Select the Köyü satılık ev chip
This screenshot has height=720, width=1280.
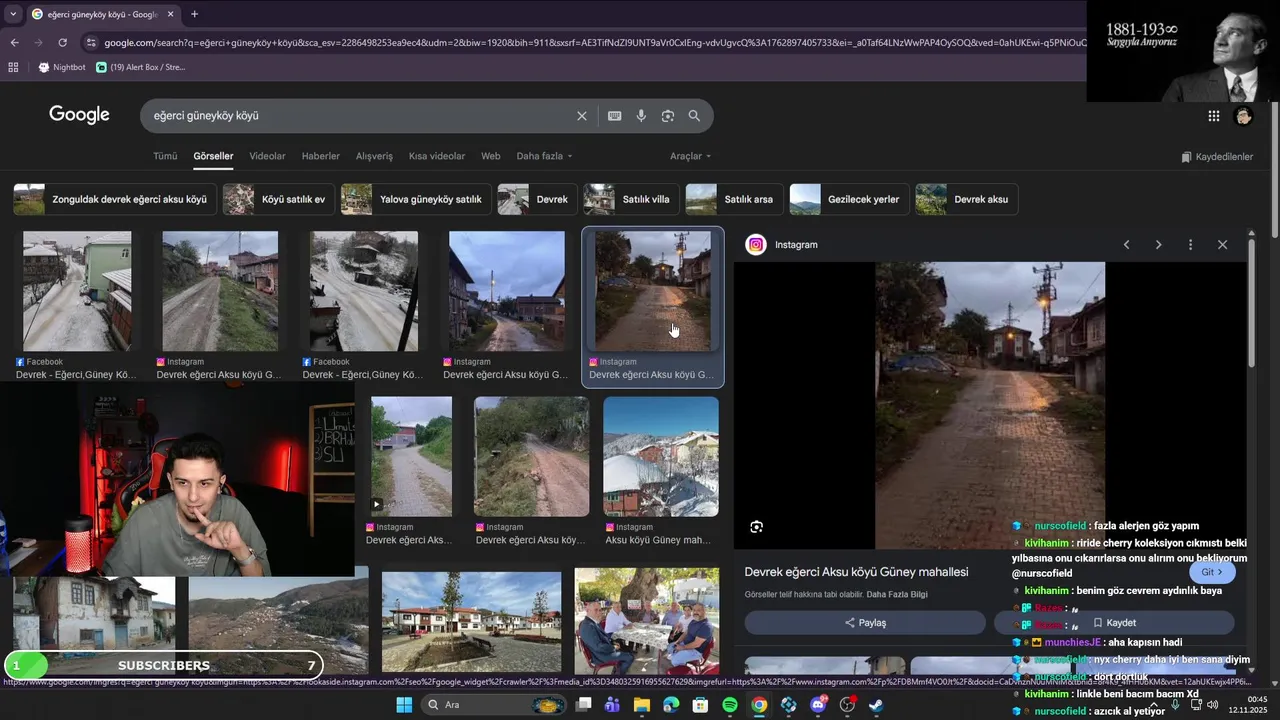pos(279,199)
